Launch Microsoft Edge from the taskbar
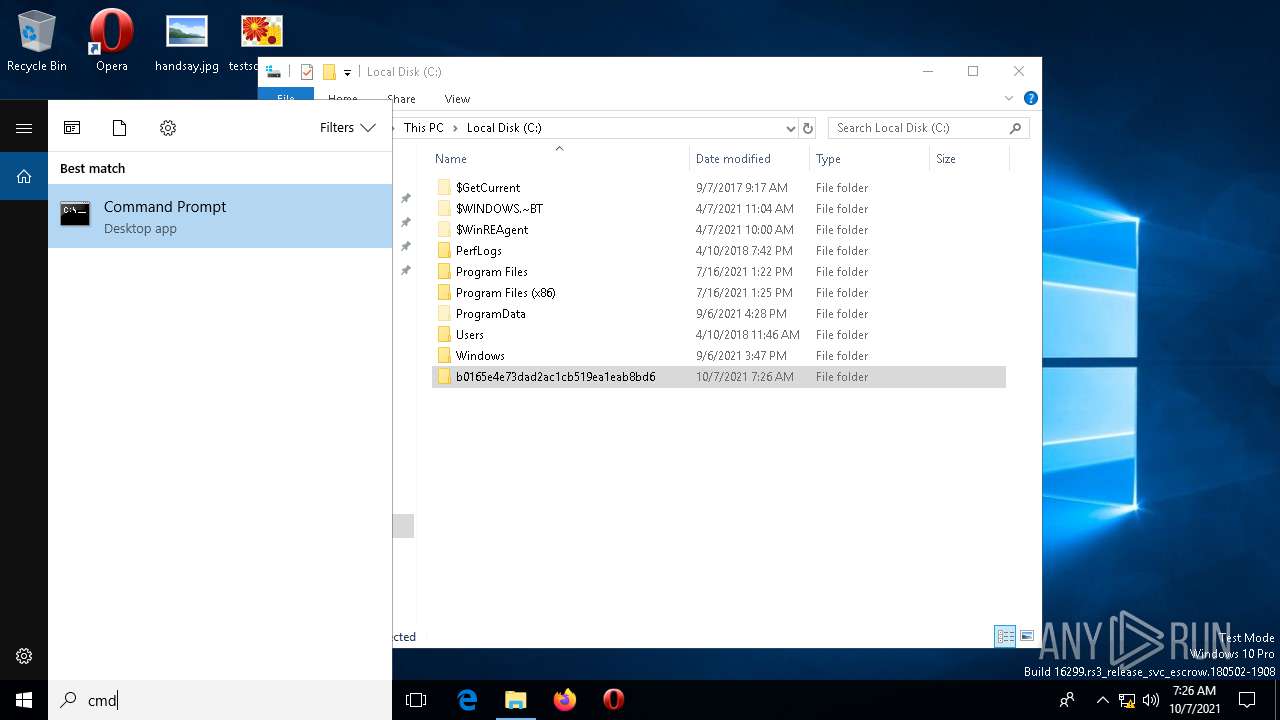Viewport: 1280px width, 720px height. (467, 700)
